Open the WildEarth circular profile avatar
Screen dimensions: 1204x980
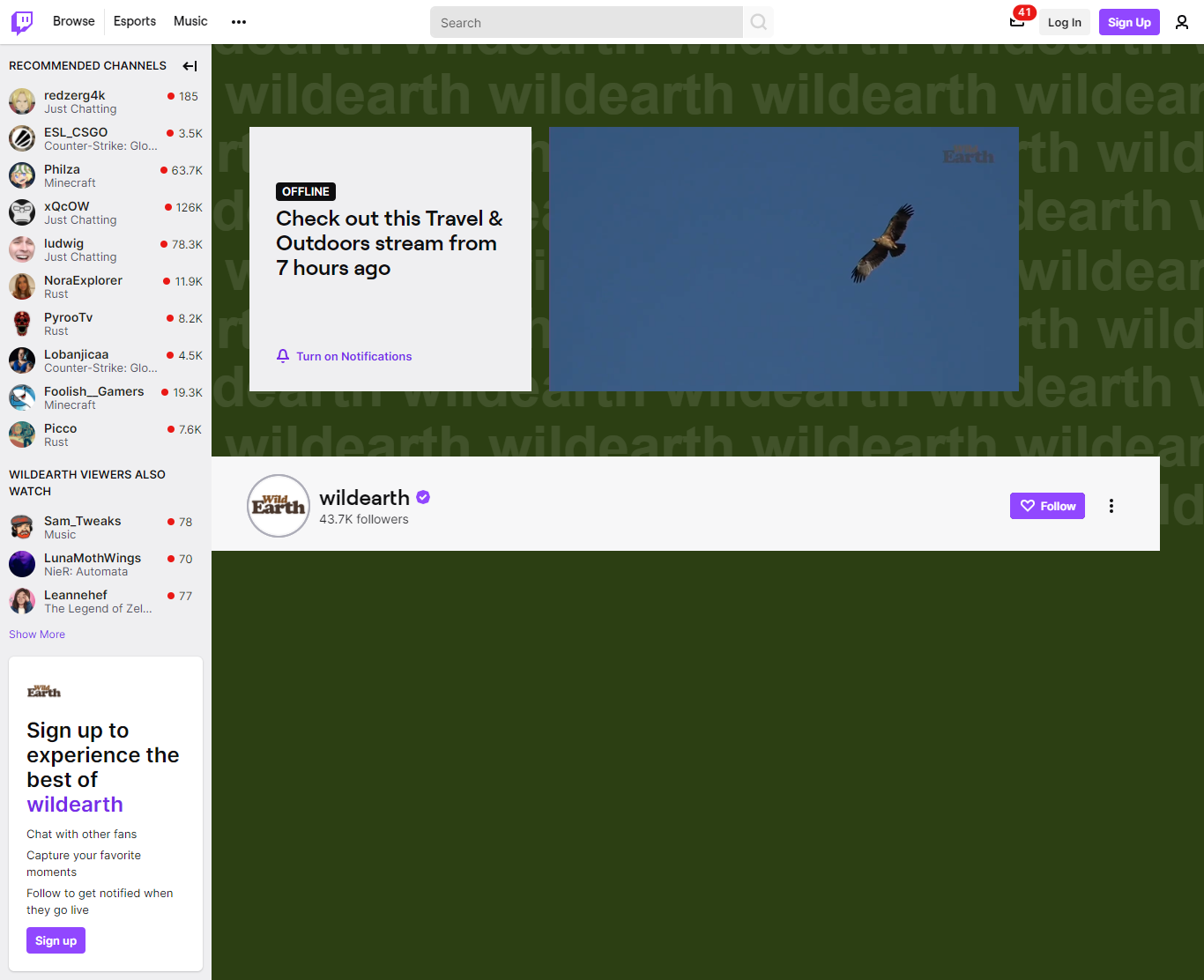pyautogui.click(x=279, y=506)
